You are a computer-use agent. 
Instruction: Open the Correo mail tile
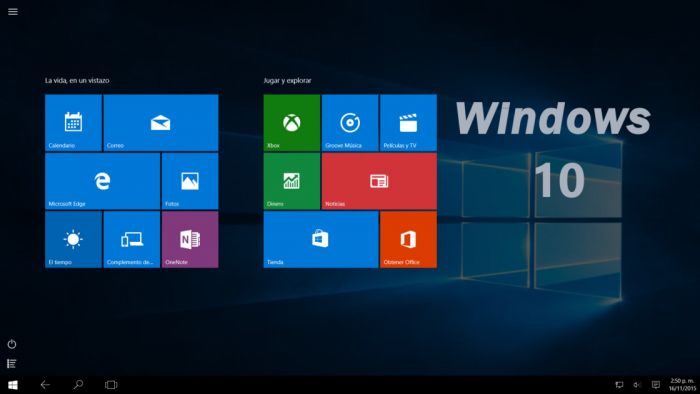(161, 123)
